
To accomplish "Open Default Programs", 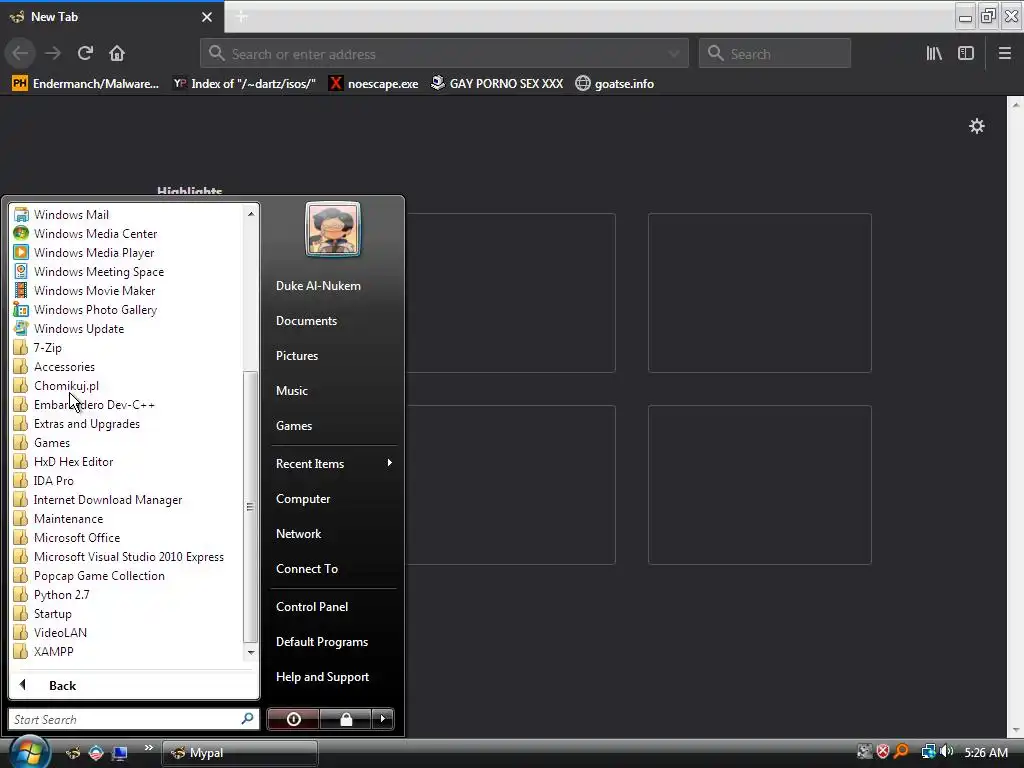I will (321, 641).
